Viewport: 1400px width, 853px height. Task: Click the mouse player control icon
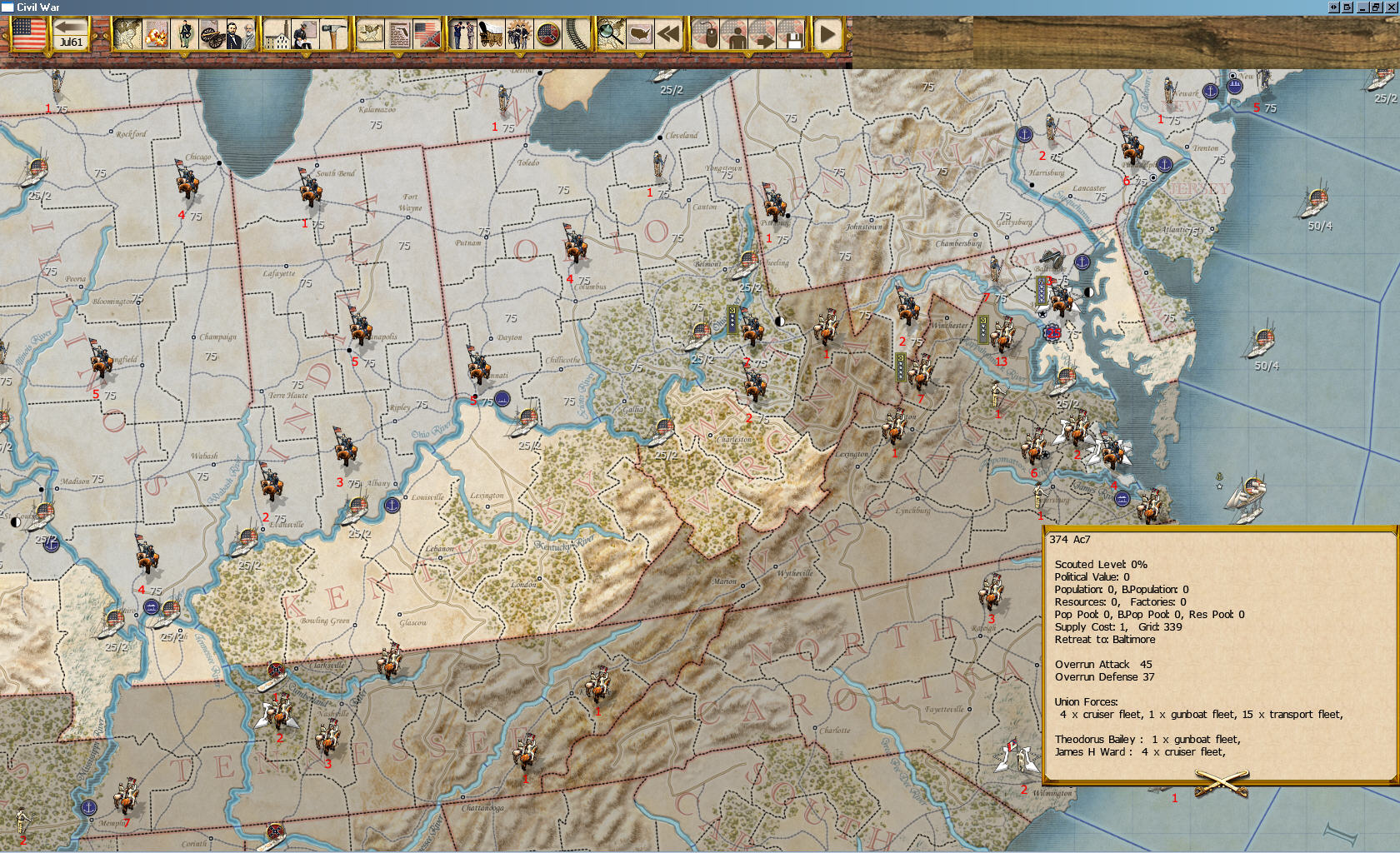(x=706, y=35)
